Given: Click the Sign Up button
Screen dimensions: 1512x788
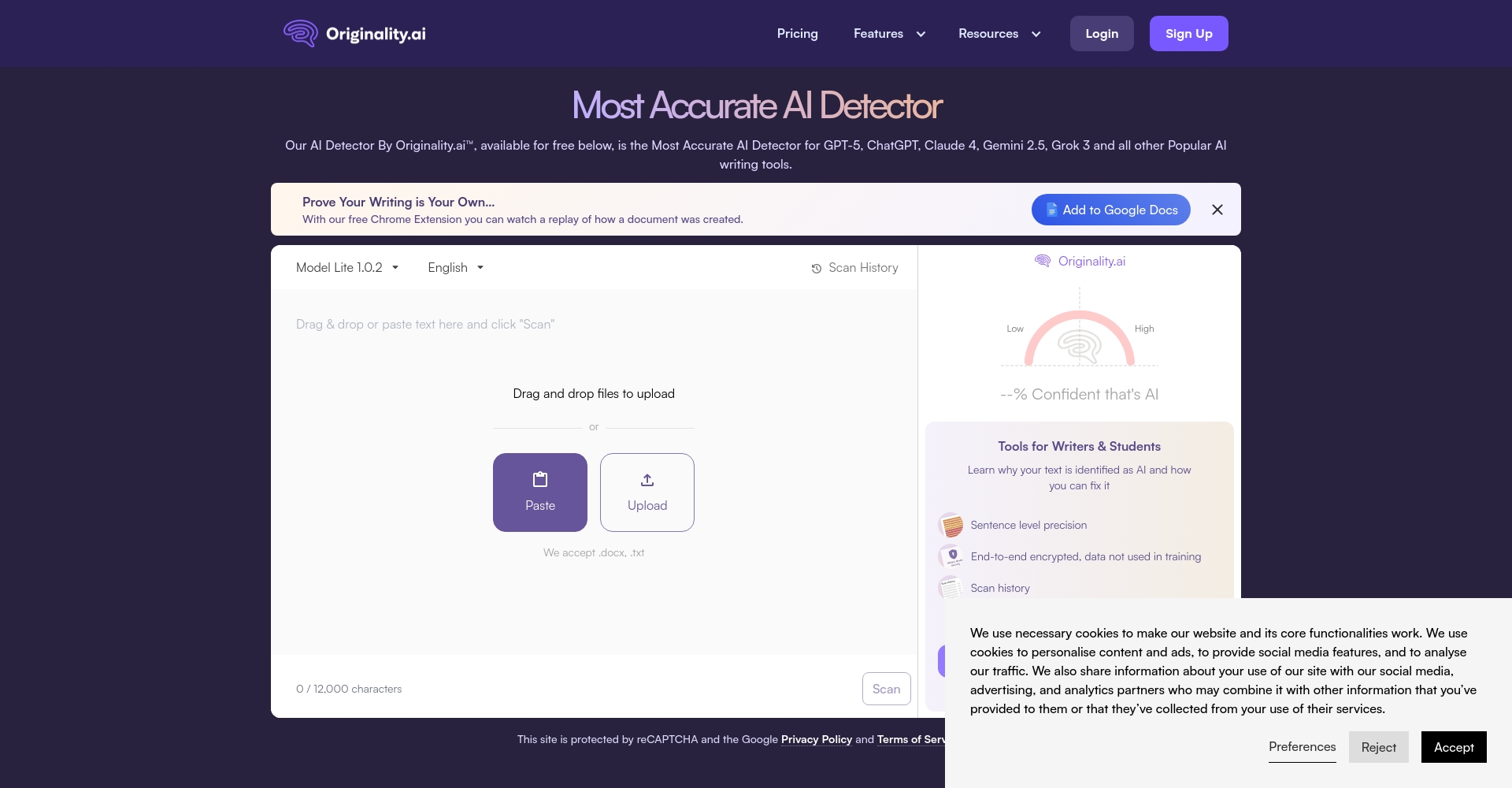Looking at the screenshot, I should 1188,34.
